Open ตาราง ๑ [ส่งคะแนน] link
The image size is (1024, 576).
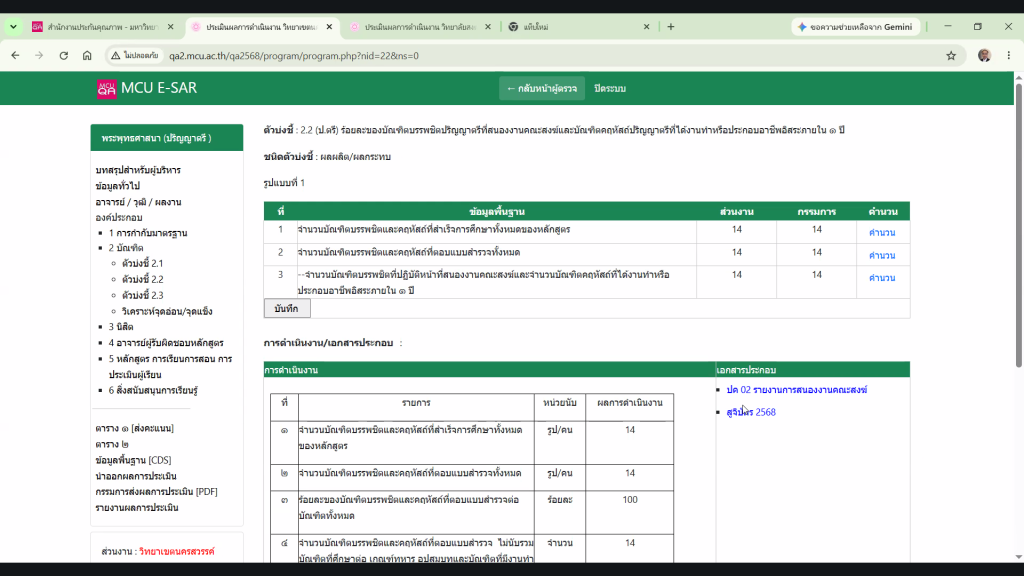(x=135, y=428)
